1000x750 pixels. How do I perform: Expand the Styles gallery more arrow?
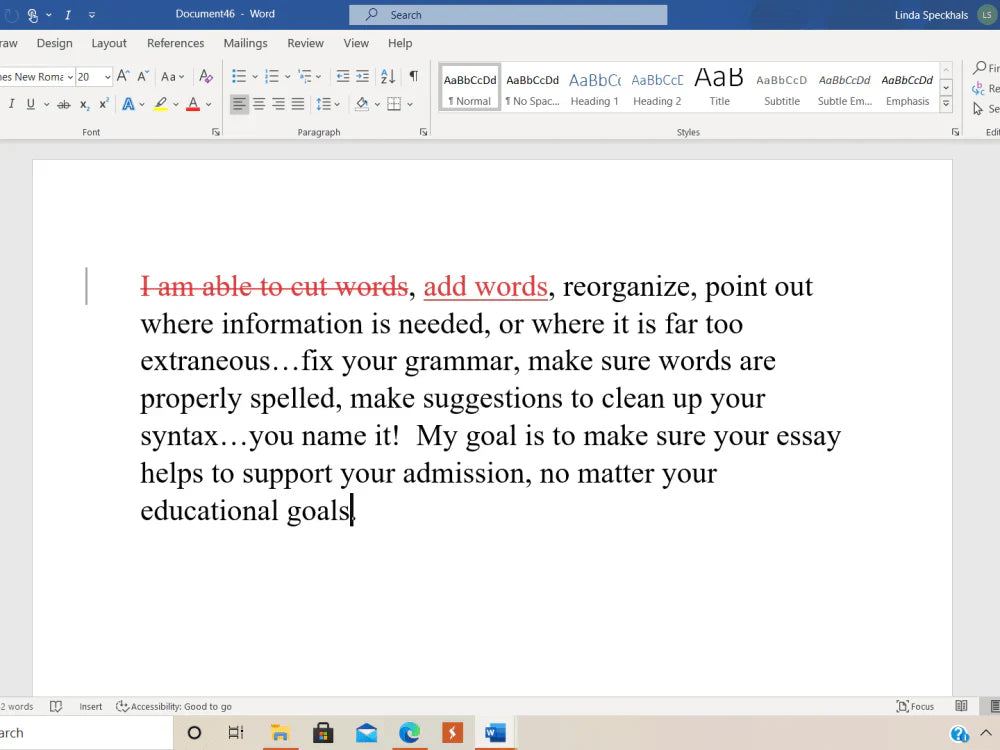click(x=946, y=103)
